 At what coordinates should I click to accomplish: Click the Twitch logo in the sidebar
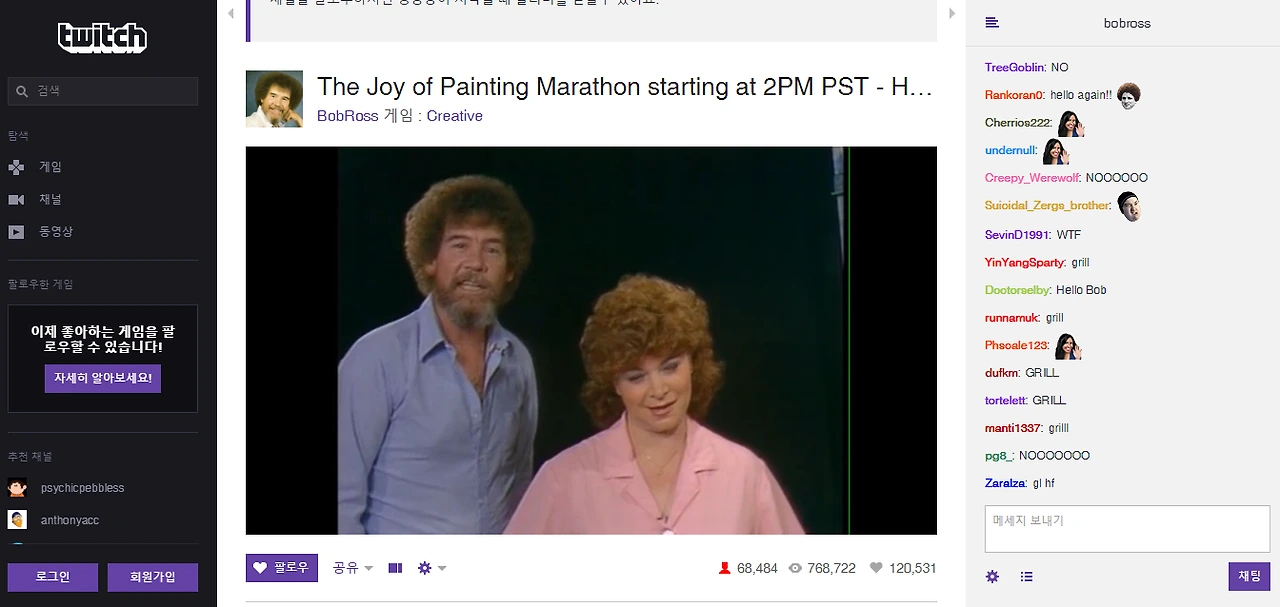[102, 38]
